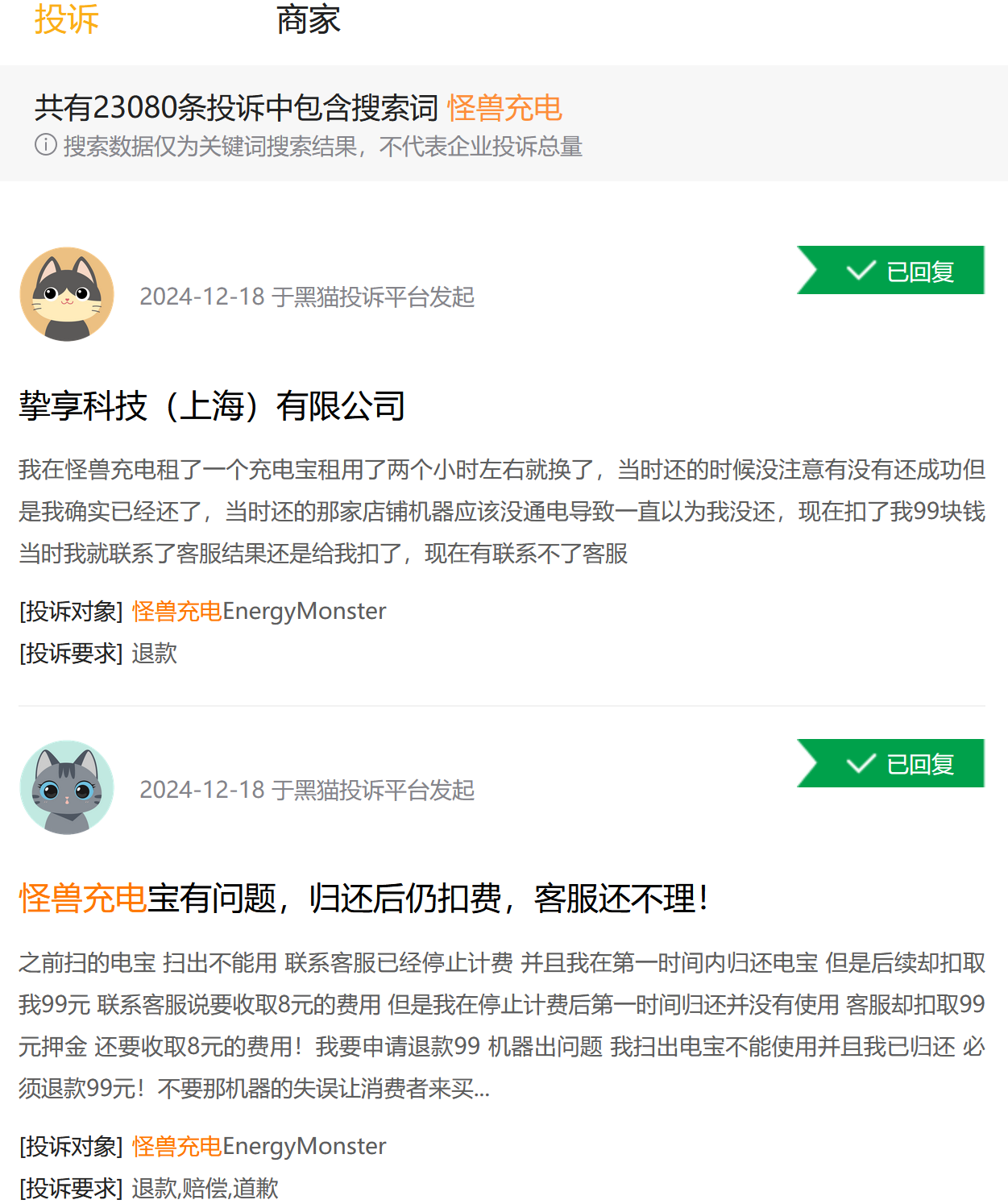Click the second complaint's 2024-12-18 date line
Screen dimensions: 1008x1204
307,790
